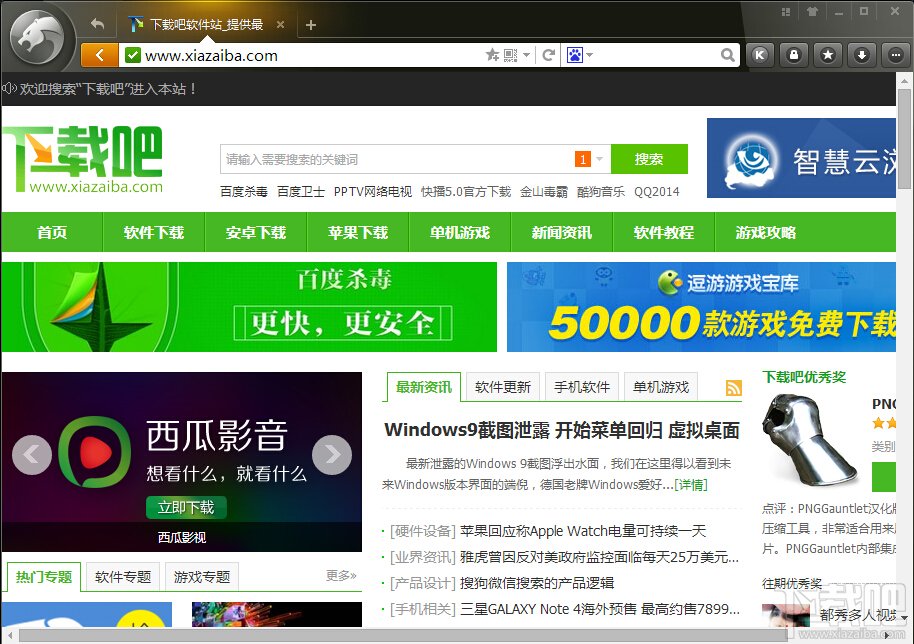Show previous slide with left arrow
Viewport: 914px width, 644px height.
click(31, 455)
